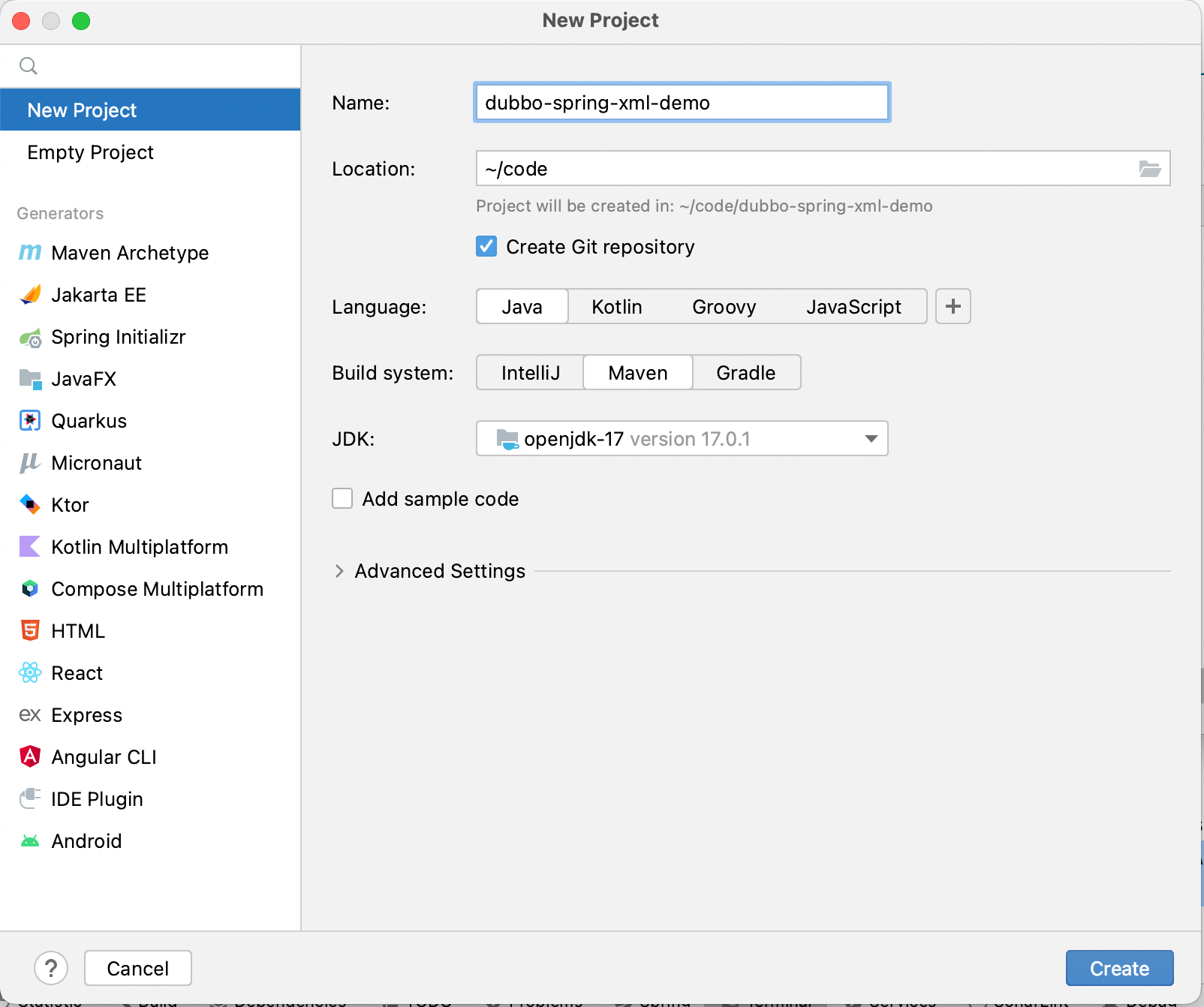This screenshot has width=1204, height=1007.
Task: Select the Angular CLI icon
Action: tap(30, 756)
